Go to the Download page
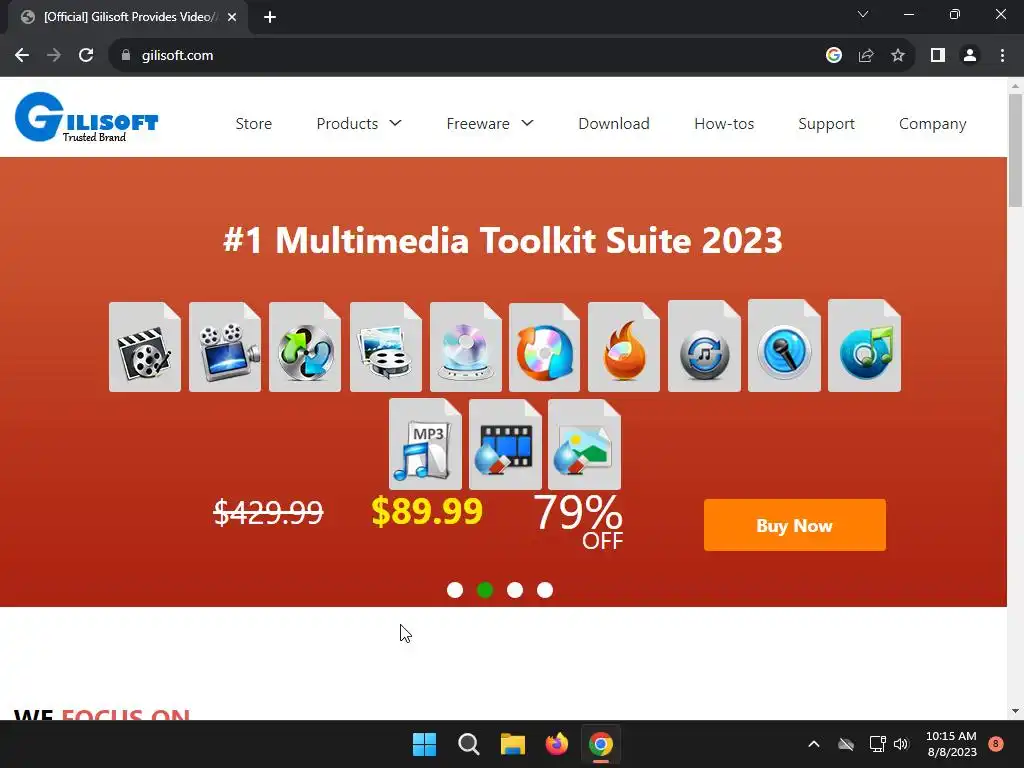1024x768 pixels. pyautogui.click(x=614, y=123)
